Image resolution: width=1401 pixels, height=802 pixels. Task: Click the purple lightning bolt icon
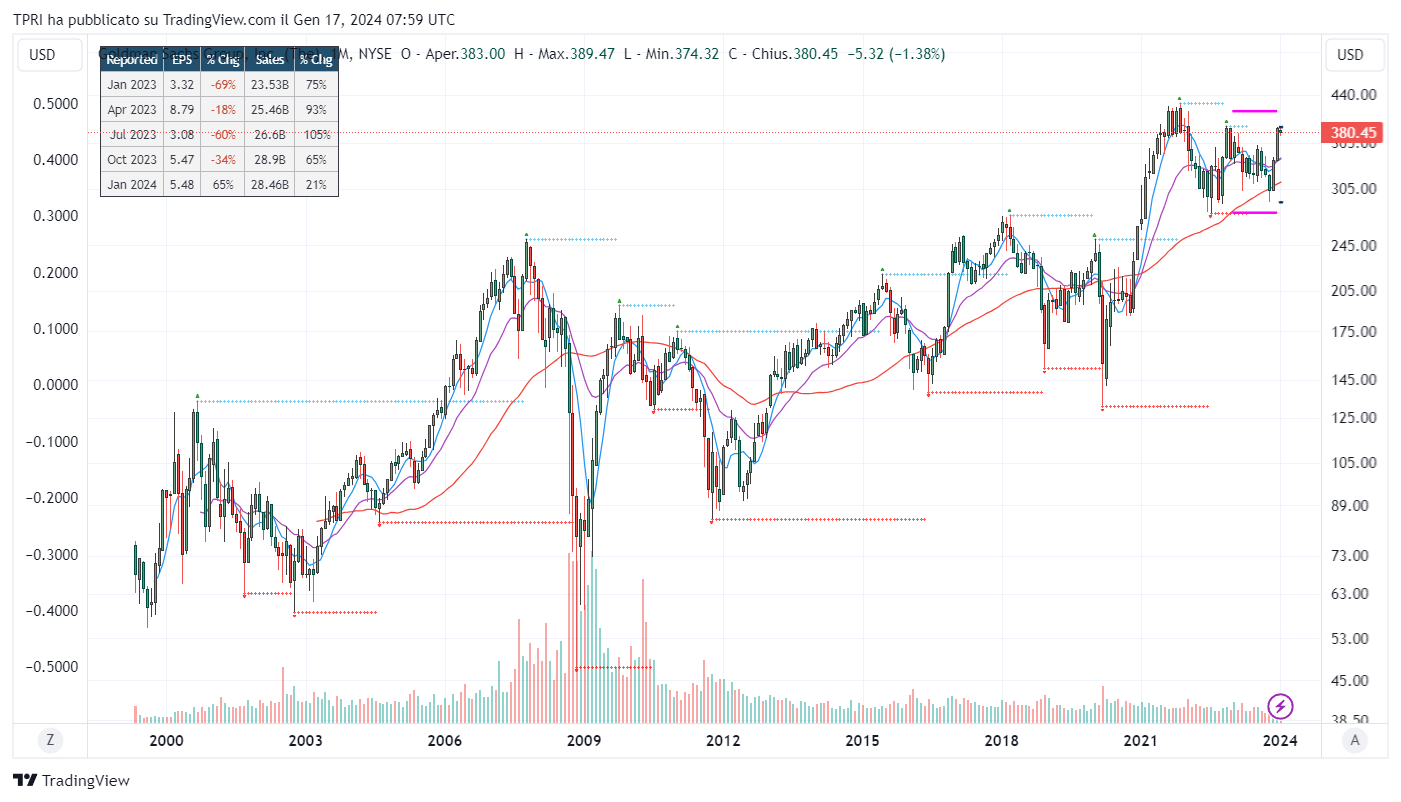[1280, 706]
